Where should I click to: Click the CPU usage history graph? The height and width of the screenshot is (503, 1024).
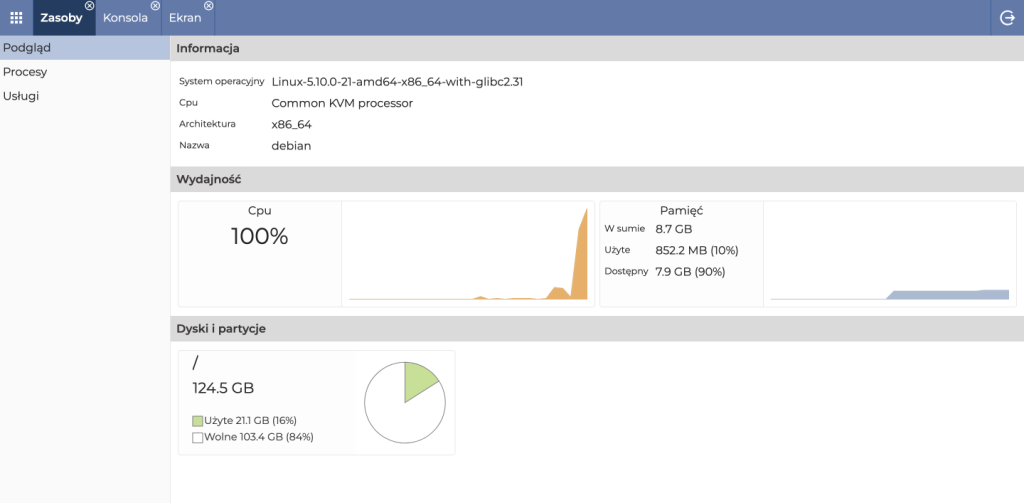pos(467,253)
